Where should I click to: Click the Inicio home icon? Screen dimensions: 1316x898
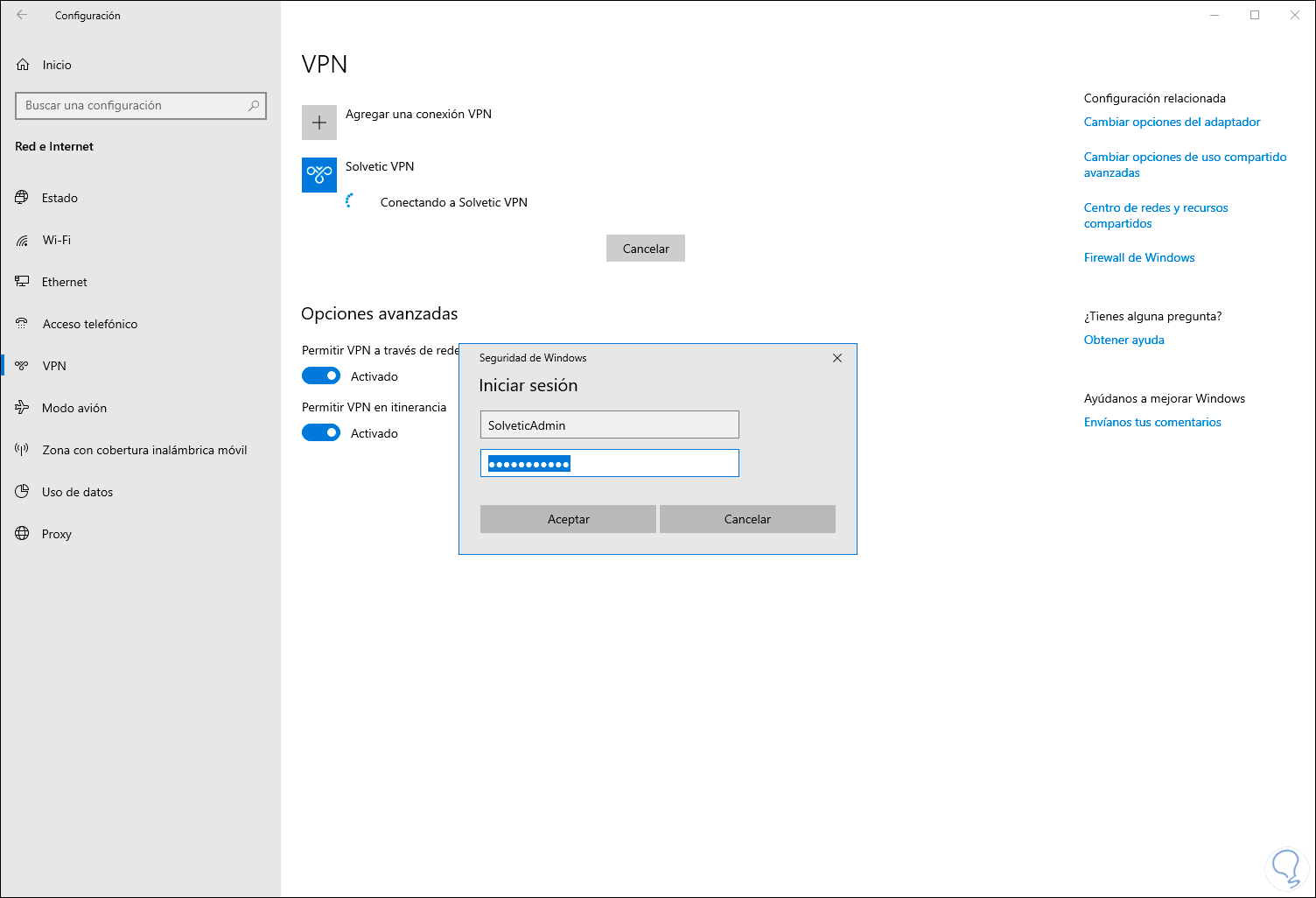[x=23, y=65]
